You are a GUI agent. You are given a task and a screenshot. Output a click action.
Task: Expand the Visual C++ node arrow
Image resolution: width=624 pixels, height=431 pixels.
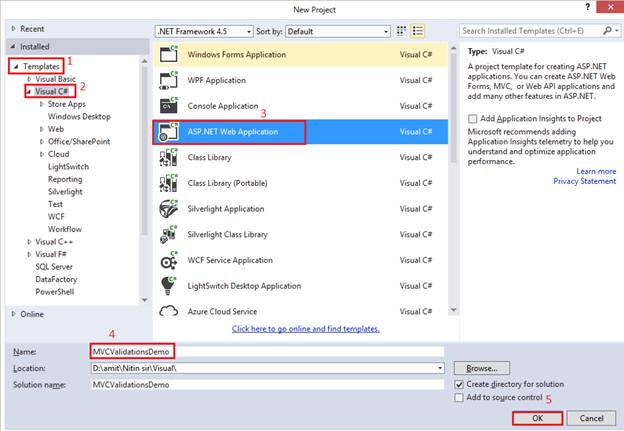point(29,242)
